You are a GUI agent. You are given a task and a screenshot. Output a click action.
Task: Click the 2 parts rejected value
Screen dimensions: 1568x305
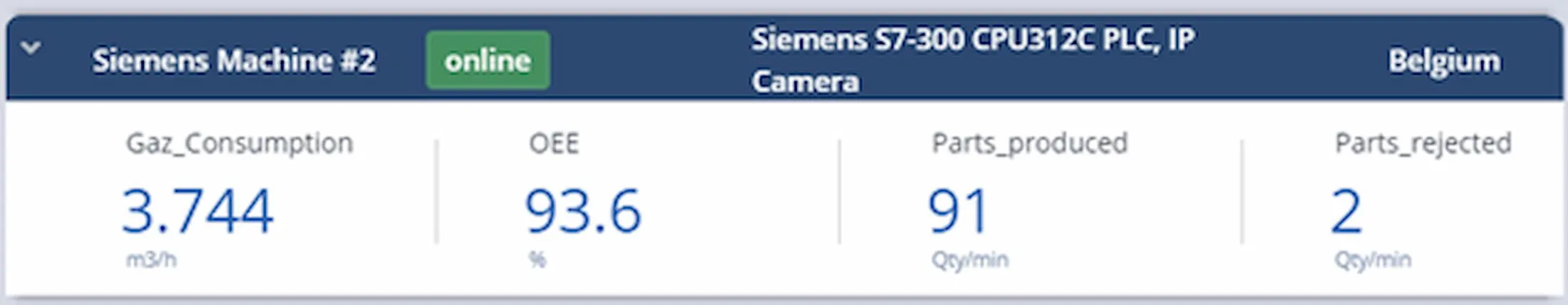tap(1346, 211)
